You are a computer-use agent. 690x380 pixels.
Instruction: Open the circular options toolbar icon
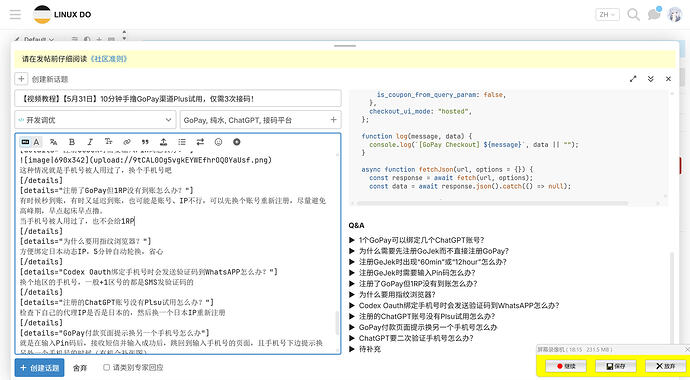click(237, 142)
